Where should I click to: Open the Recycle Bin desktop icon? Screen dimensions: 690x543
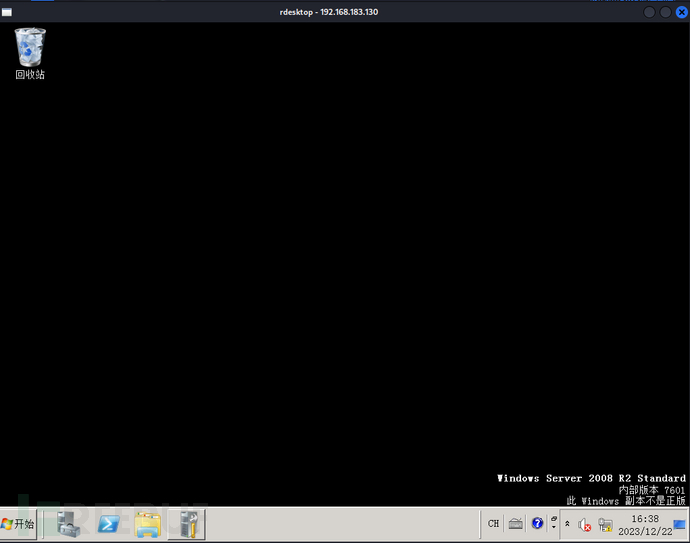[x=30, y=52]
